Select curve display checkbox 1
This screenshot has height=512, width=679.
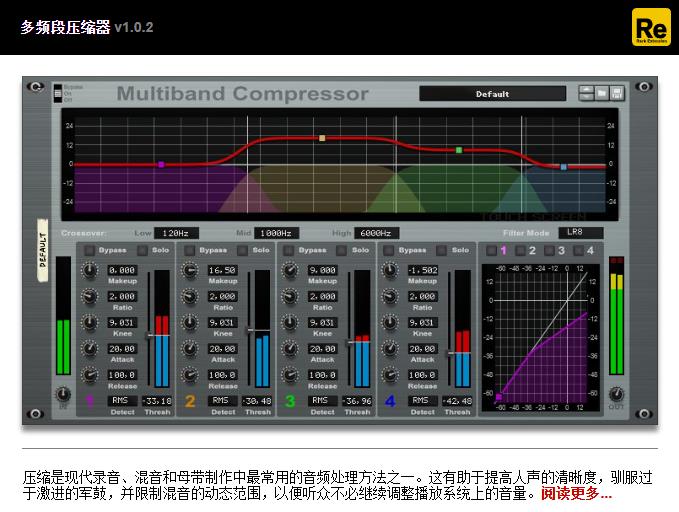click(491, 250)
